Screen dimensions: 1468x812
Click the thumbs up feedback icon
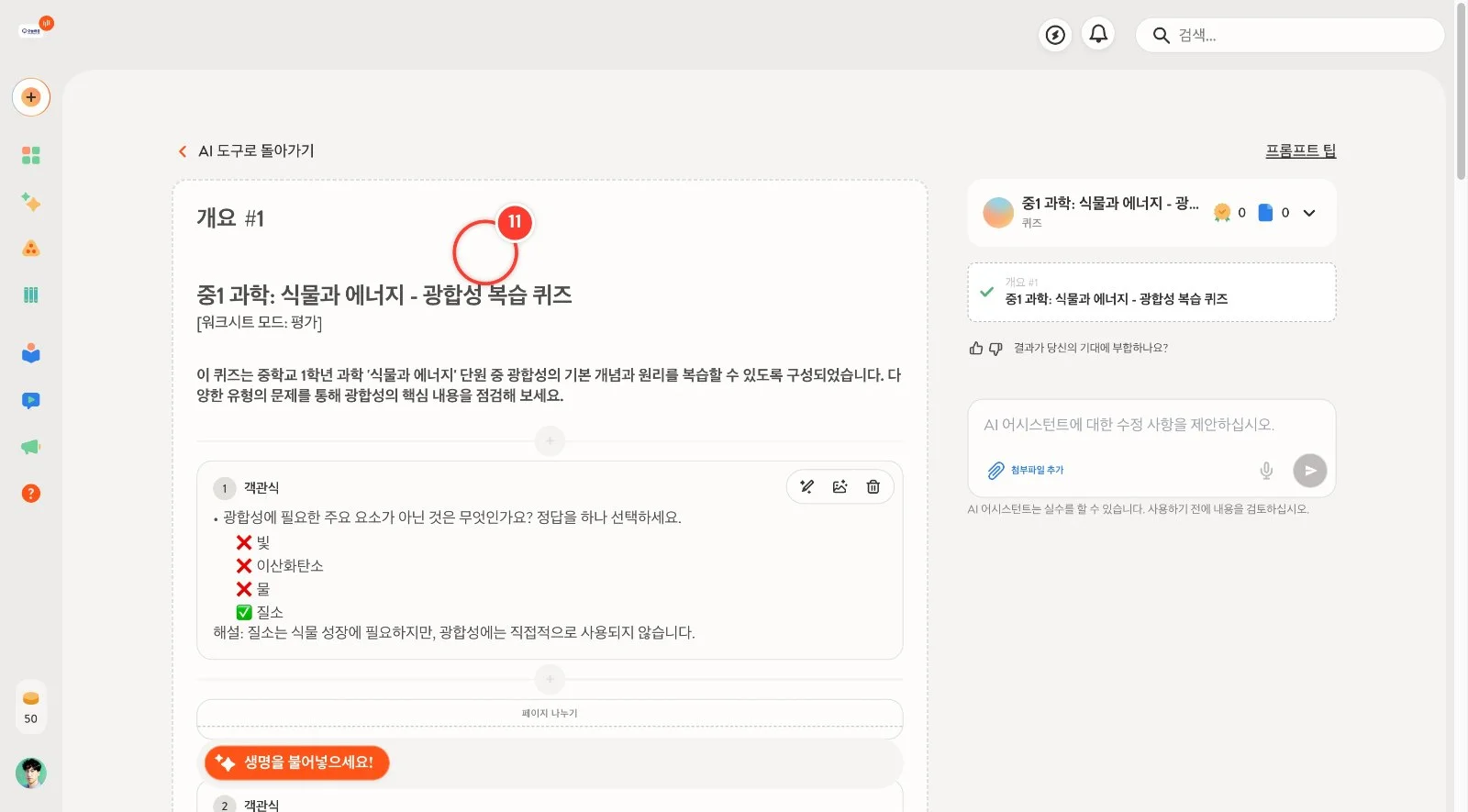(x=976, y=349)
